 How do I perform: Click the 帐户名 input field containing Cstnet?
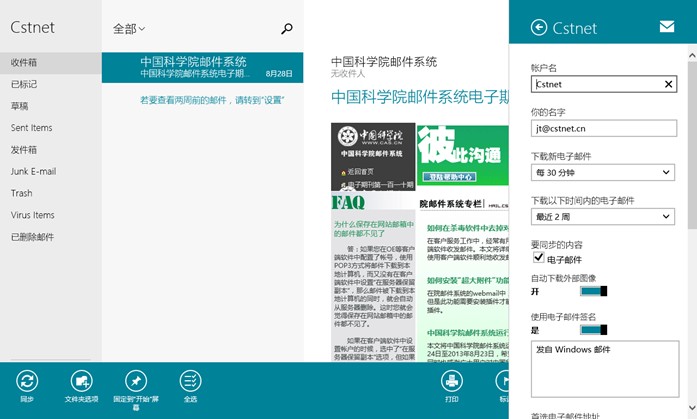point(604,84)
